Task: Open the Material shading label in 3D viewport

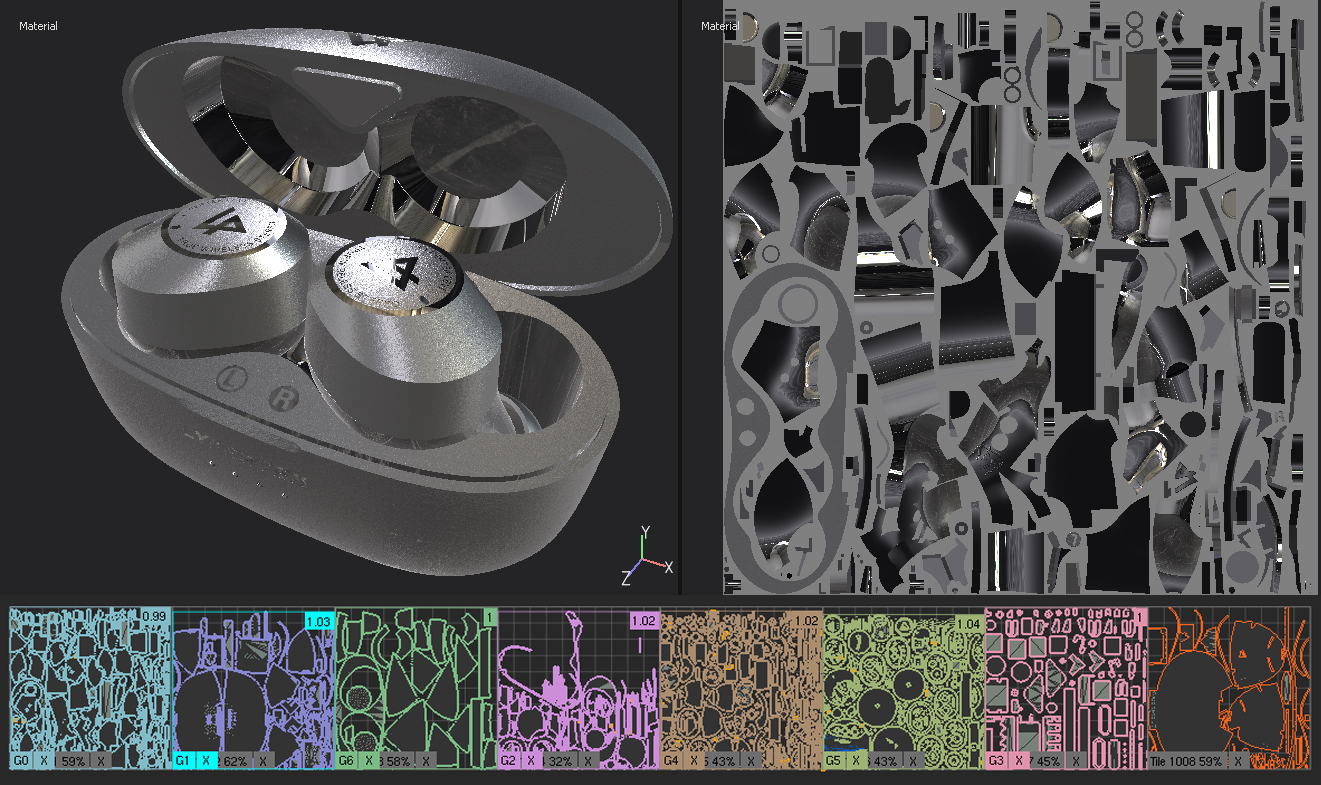Action: (39, 26)
